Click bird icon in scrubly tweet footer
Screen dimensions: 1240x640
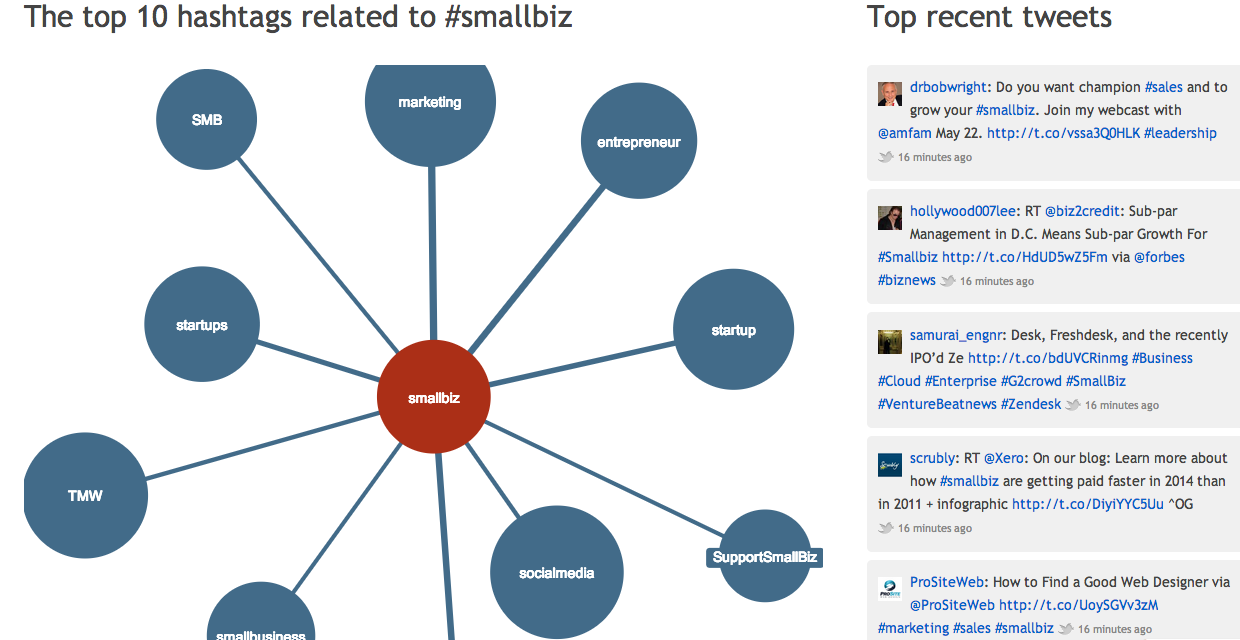point(885,528)
